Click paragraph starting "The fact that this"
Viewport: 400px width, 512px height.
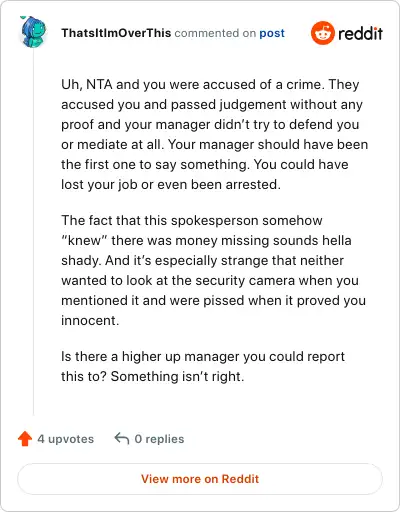pyautogui.click(x=213, y=270)
